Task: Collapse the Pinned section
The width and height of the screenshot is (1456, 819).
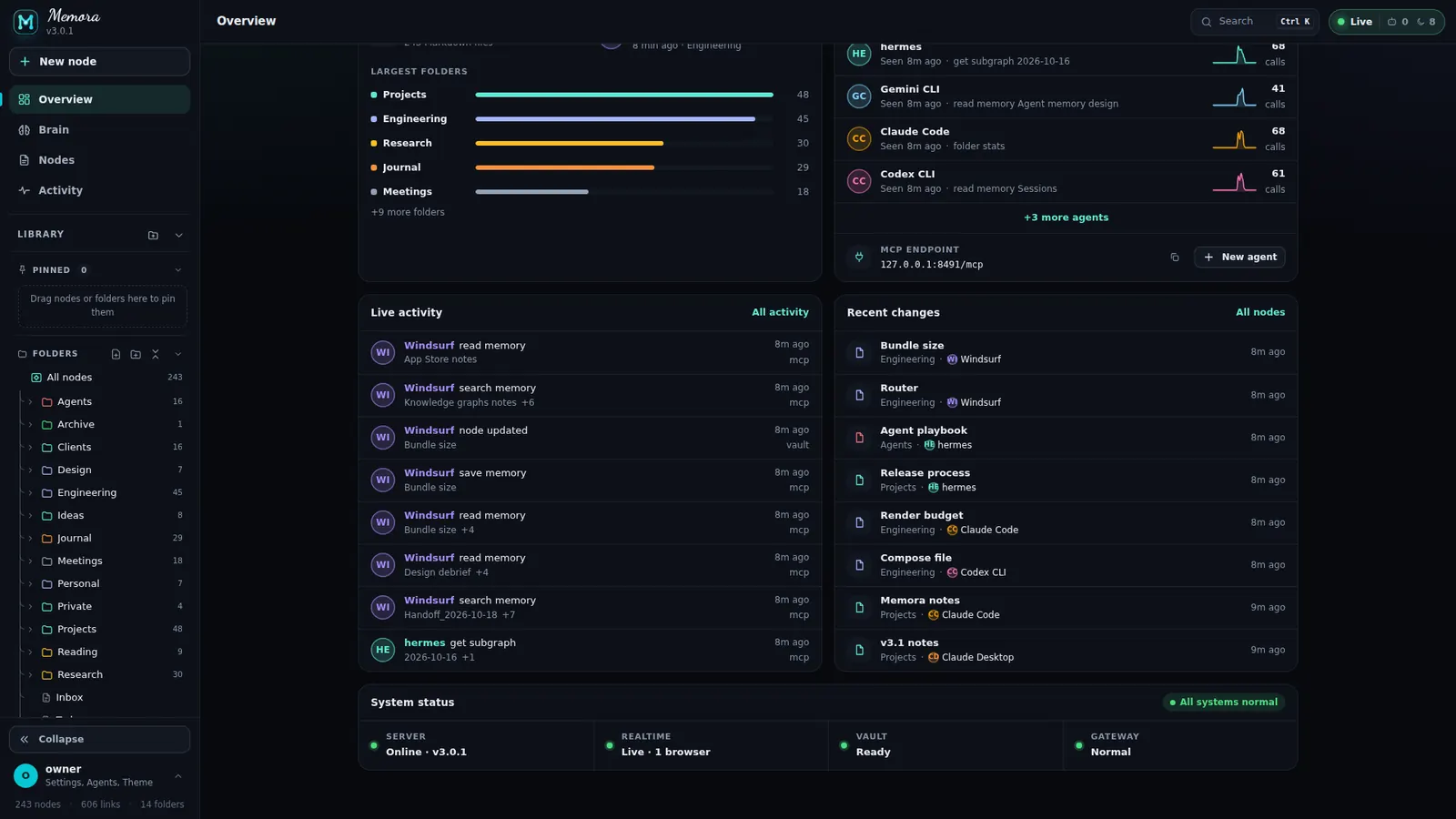Action: click(178, 270)
